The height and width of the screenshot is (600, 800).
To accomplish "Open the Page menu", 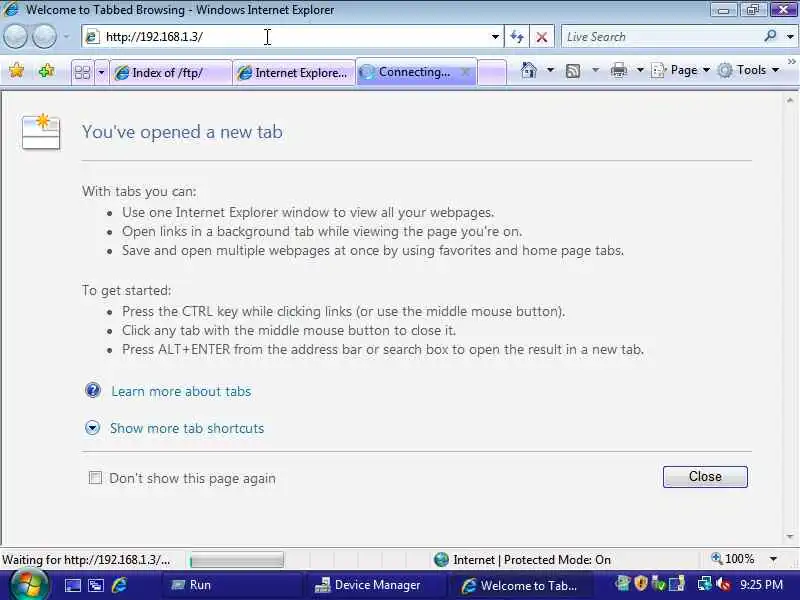I will pos(681,70).
